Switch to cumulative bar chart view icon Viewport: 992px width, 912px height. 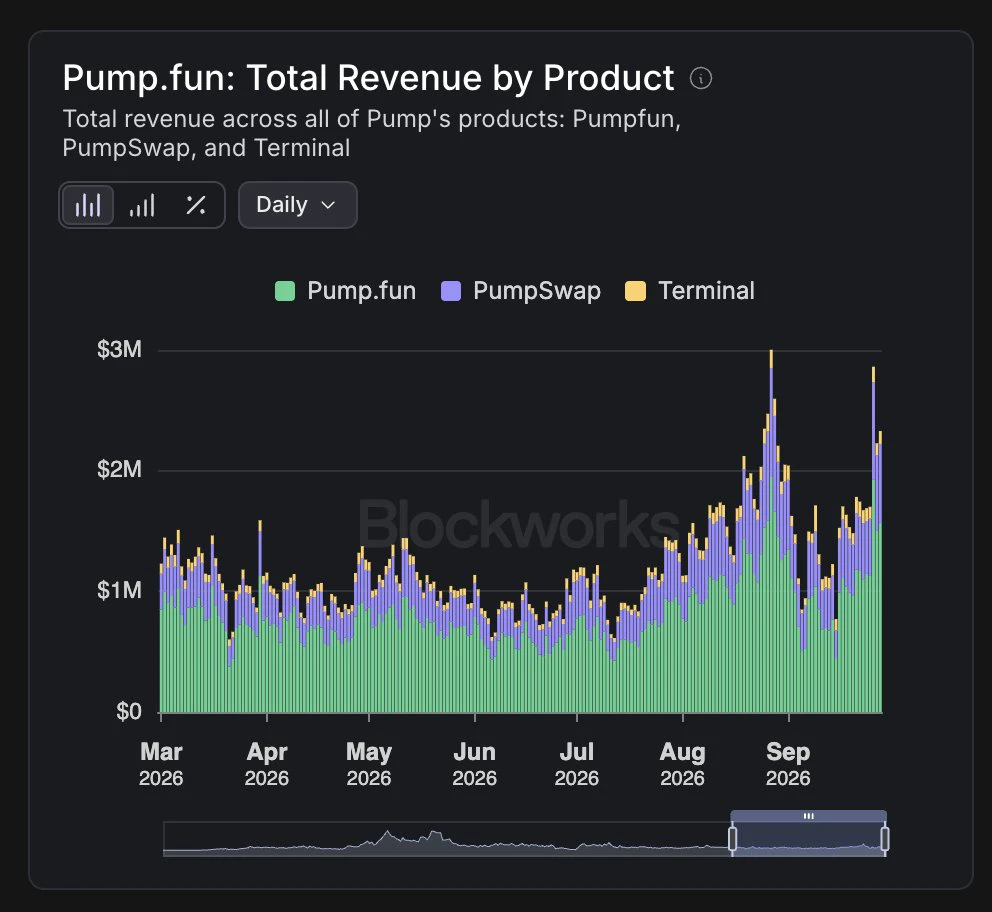click(142, 205)
